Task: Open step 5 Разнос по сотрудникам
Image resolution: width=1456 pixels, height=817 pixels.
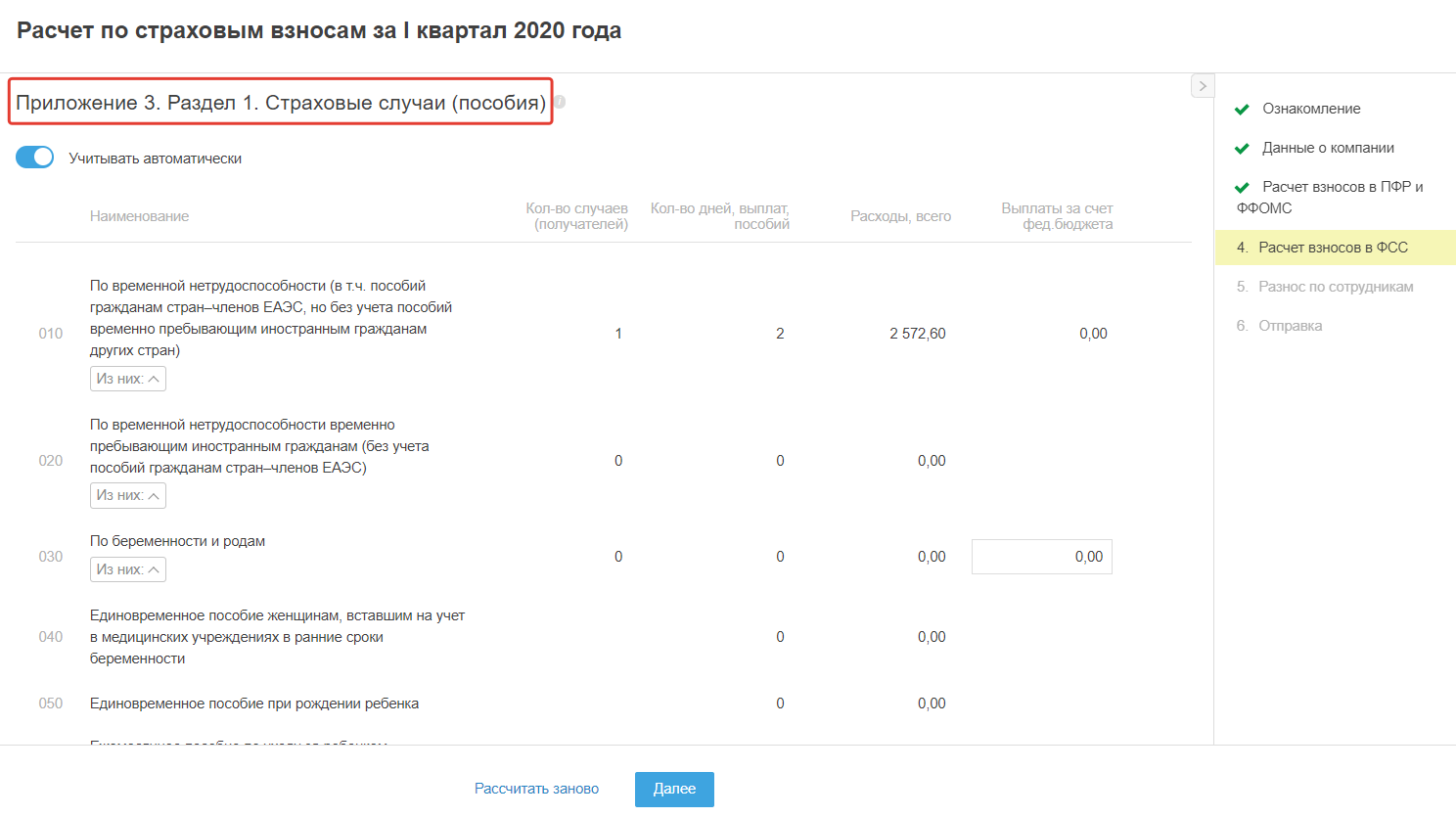Action: point(1336,287)
